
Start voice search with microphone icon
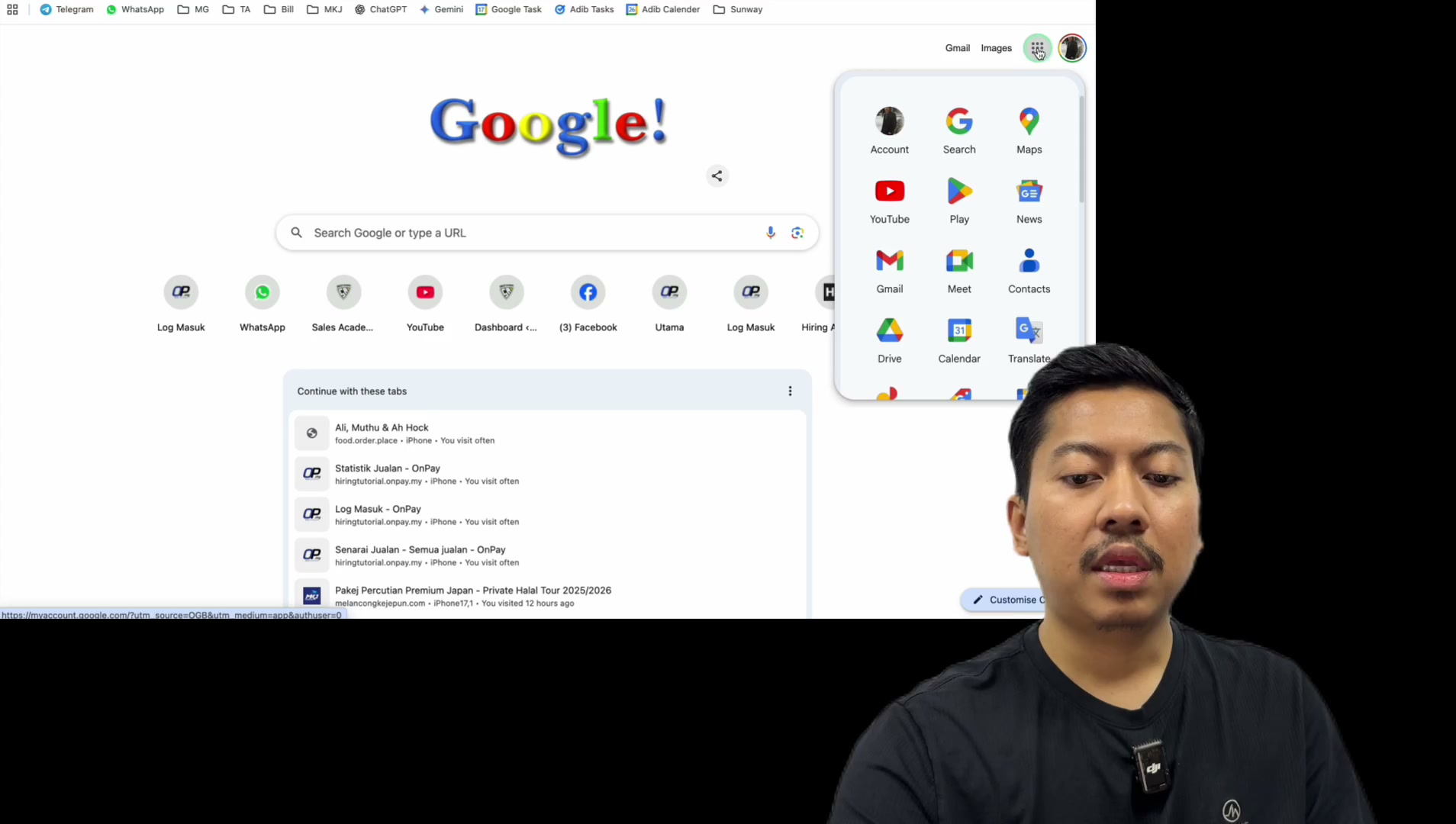pos(771,233)
